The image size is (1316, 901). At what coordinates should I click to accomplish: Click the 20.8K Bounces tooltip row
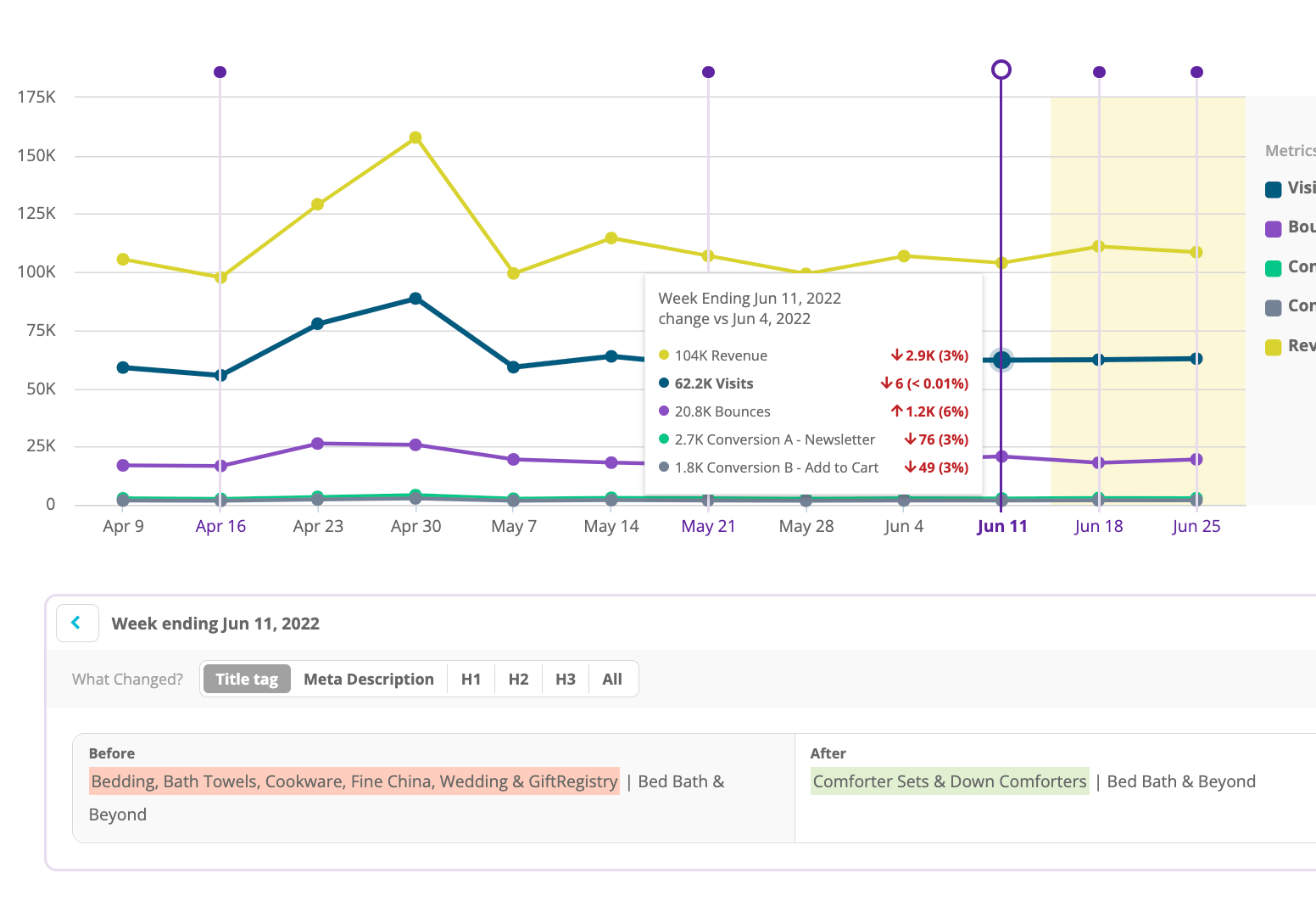pos(813,411)
